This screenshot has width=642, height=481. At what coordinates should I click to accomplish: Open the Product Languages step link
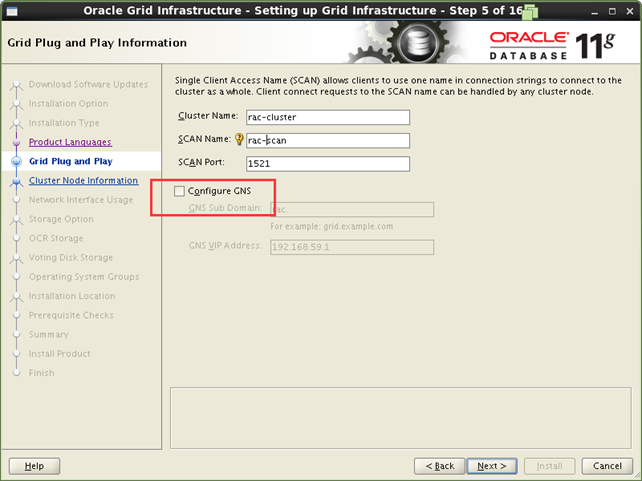[x=70, y=142]
